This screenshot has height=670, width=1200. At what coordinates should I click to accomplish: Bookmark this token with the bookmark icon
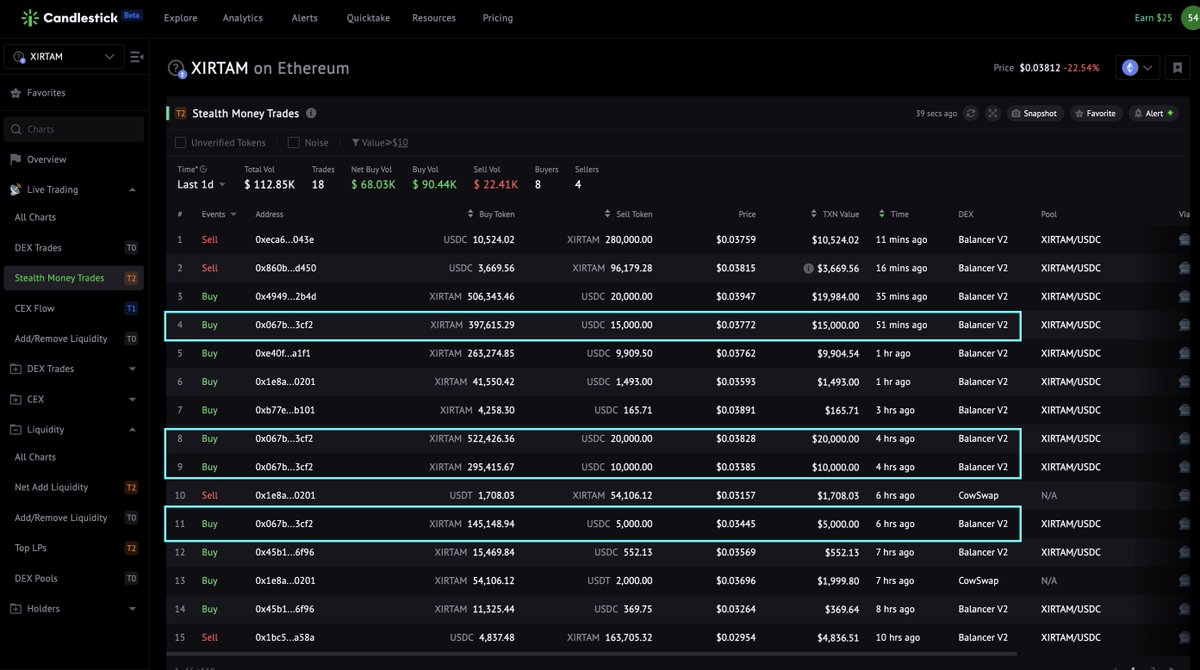click(x=1177, y=68)
